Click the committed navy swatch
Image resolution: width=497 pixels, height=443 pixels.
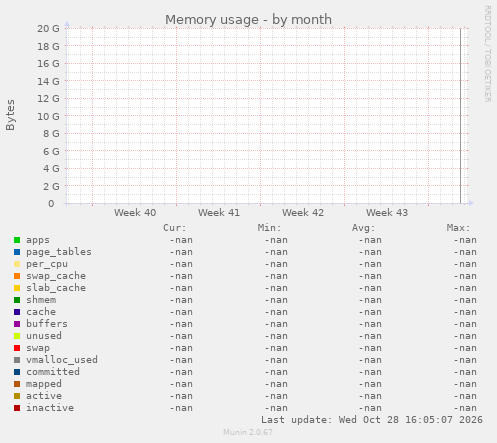[17, 372]
